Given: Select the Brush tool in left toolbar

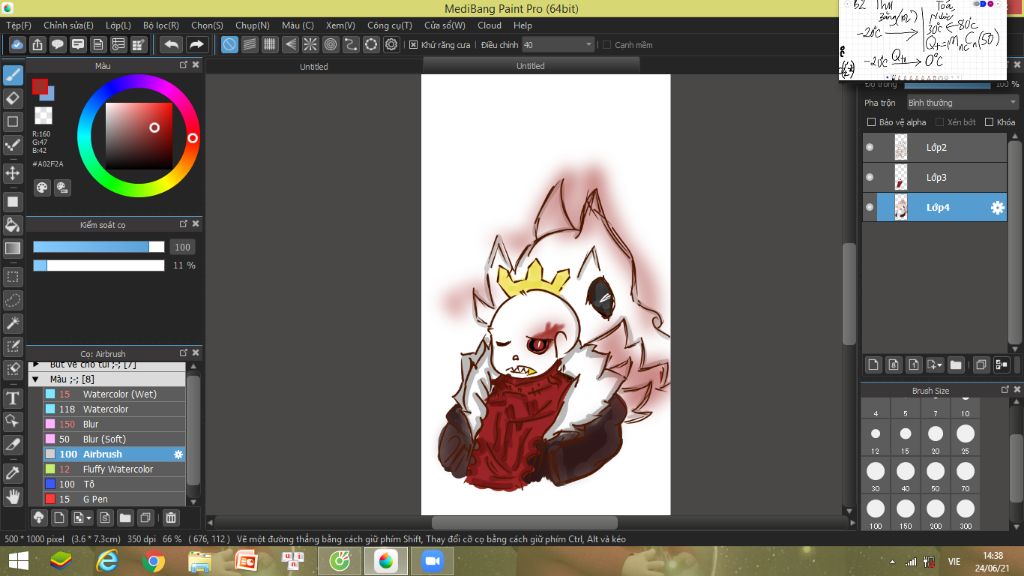Looking at the screenshot, I should coord(13,75).
